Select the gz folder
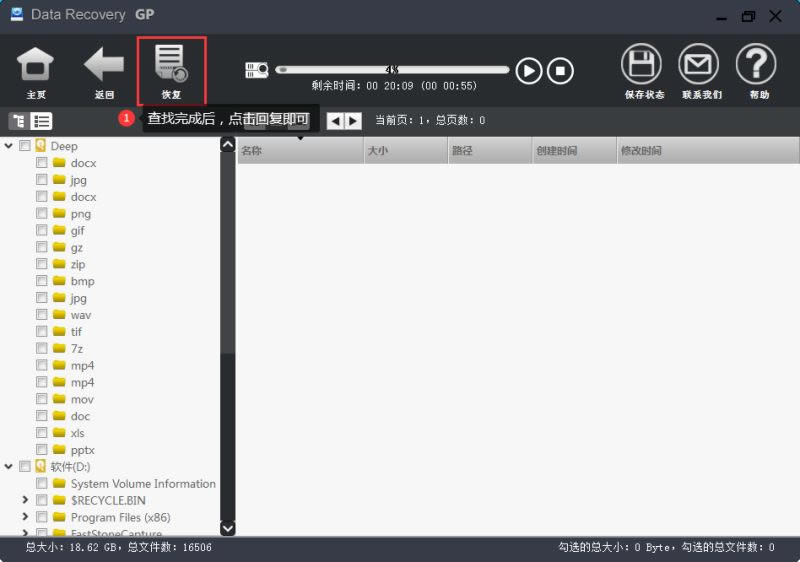The image size is (800, 562). [x=77, y=247]
